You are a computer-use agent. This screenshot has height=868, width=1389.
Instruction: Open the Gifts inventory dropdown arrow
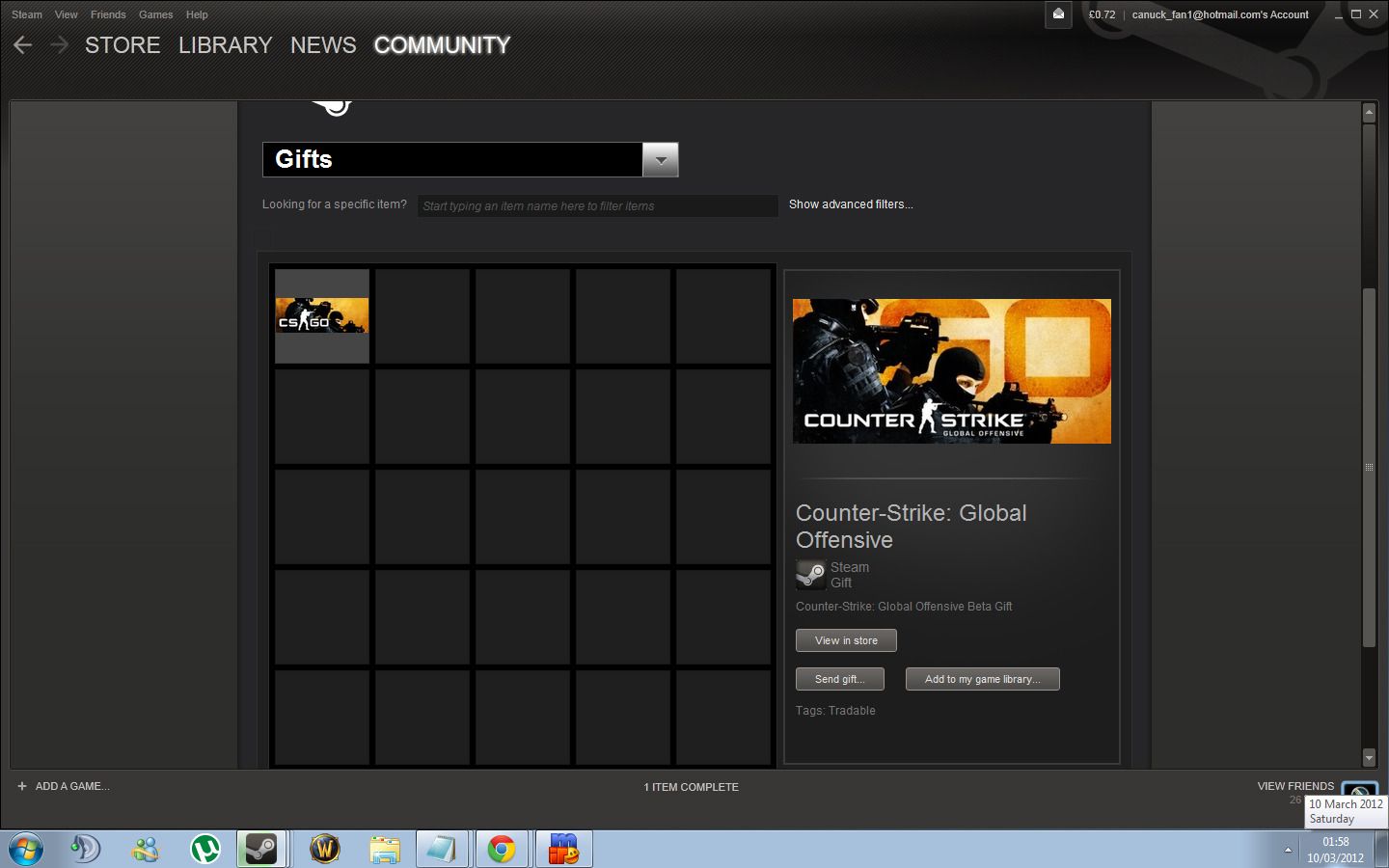coord(661,160)
